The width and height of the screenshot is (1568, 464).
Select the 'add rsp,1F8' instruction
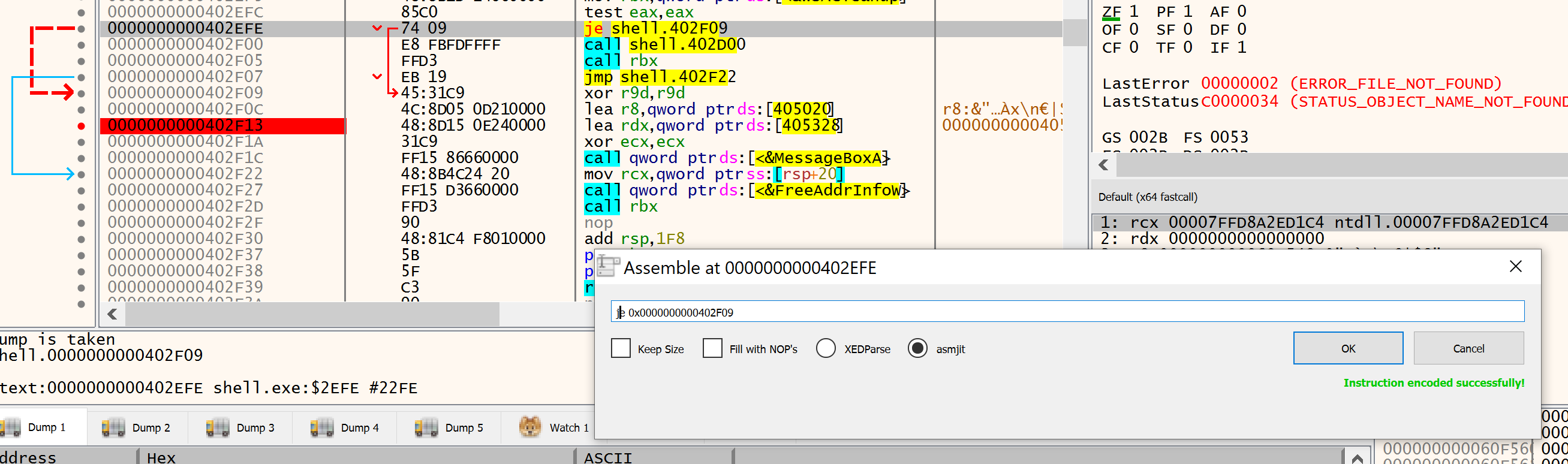tap(634, 239)
